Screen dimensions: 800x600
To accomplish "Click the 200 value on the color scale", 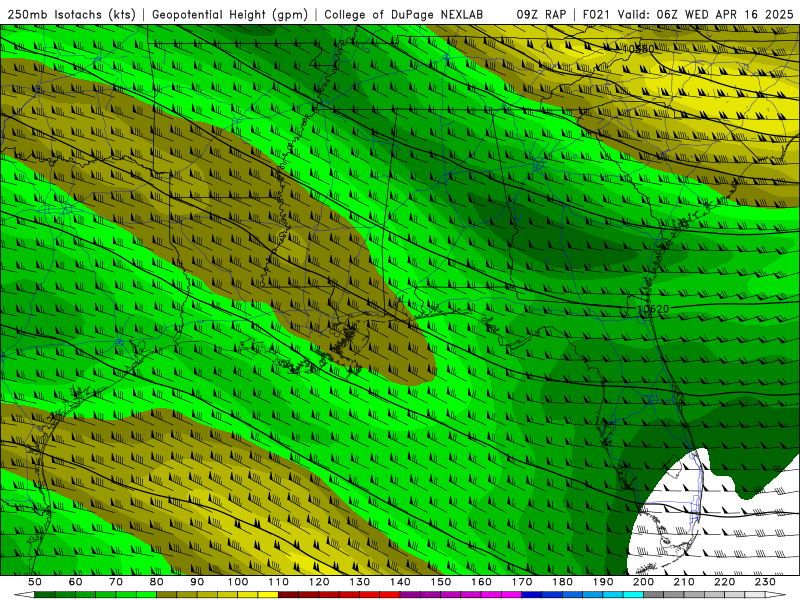I will coord(643,582).
